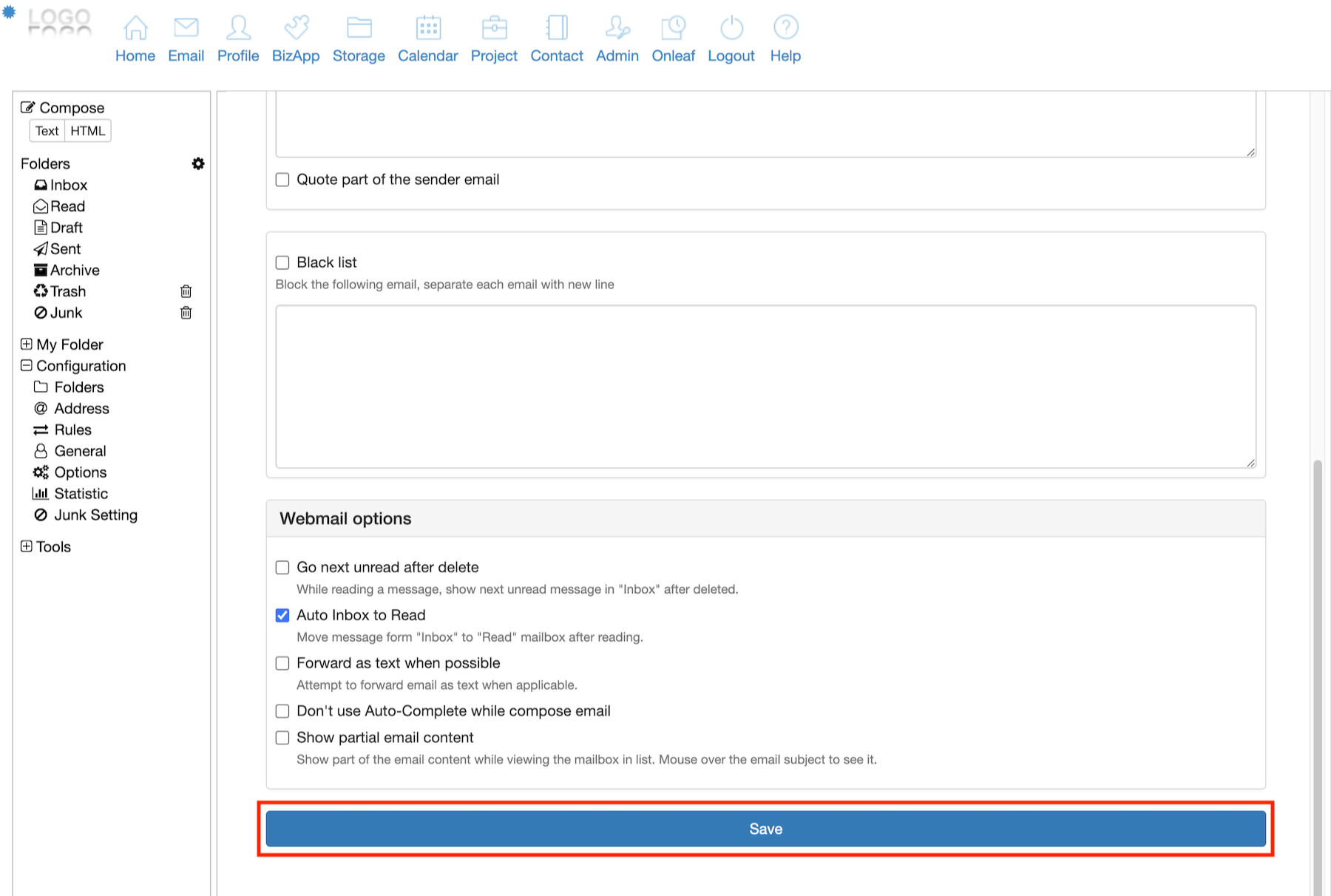
Task: Click the Save button
Action: pos(765,829)
